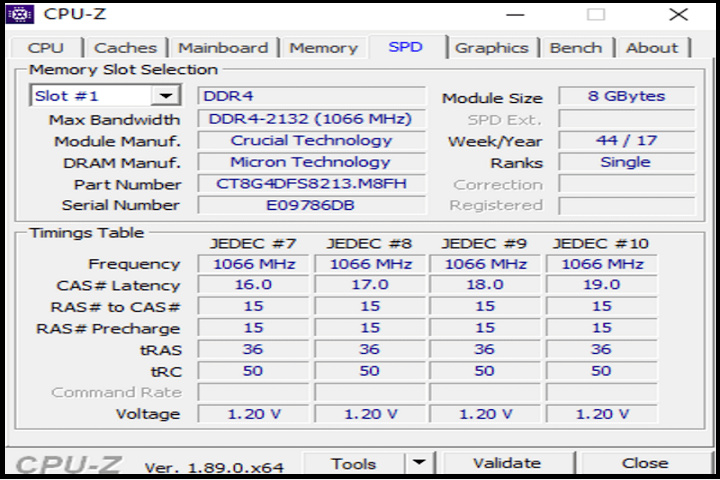
Task: Open the Tools dropdown arrow
Action: [420, 463]
